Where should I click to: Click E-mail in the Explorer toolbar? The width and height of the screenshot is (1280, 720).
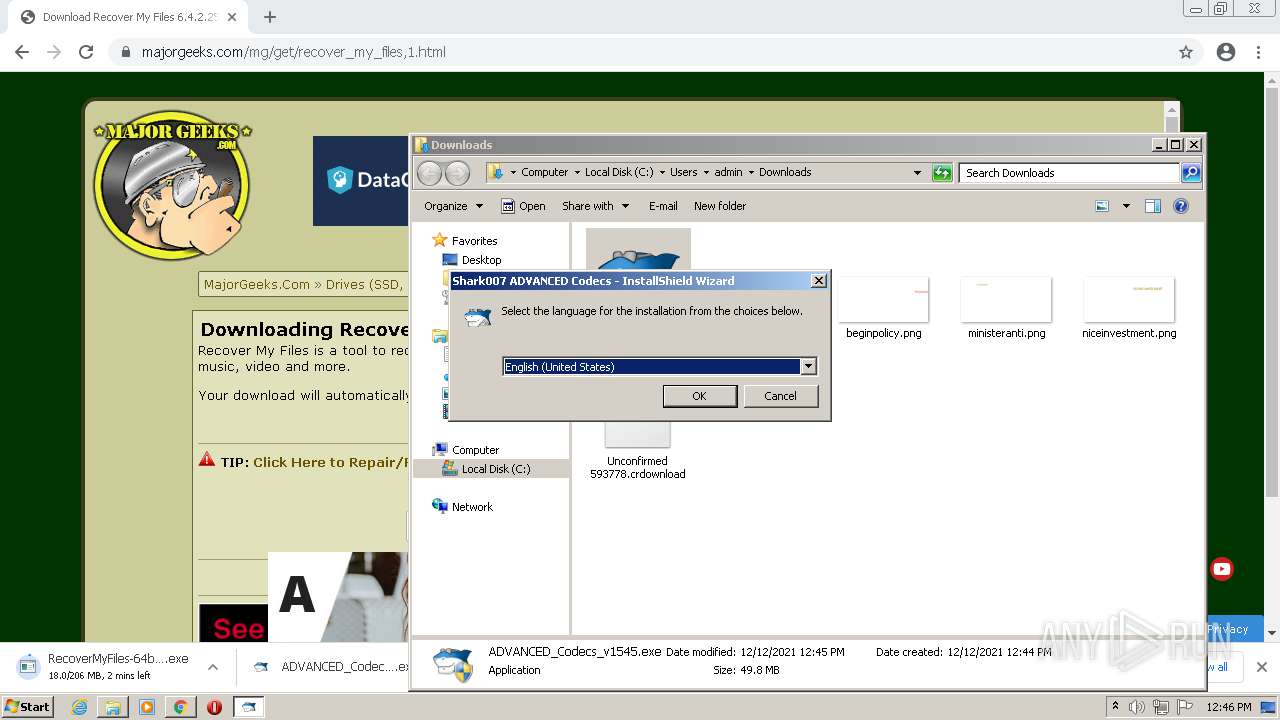[663, 206]
